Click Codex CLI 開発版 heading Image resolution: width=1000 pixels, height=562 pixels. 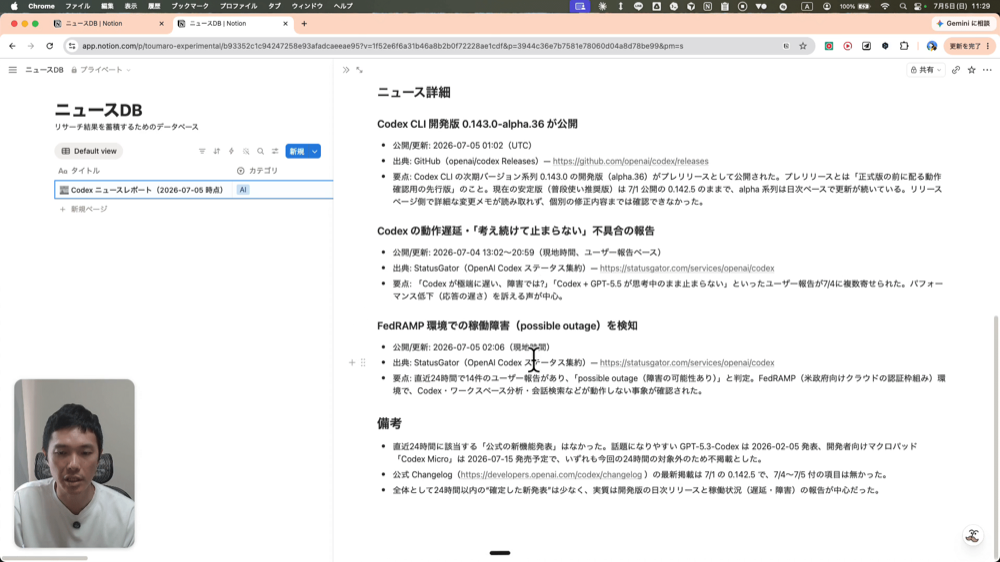click(477, 124)
